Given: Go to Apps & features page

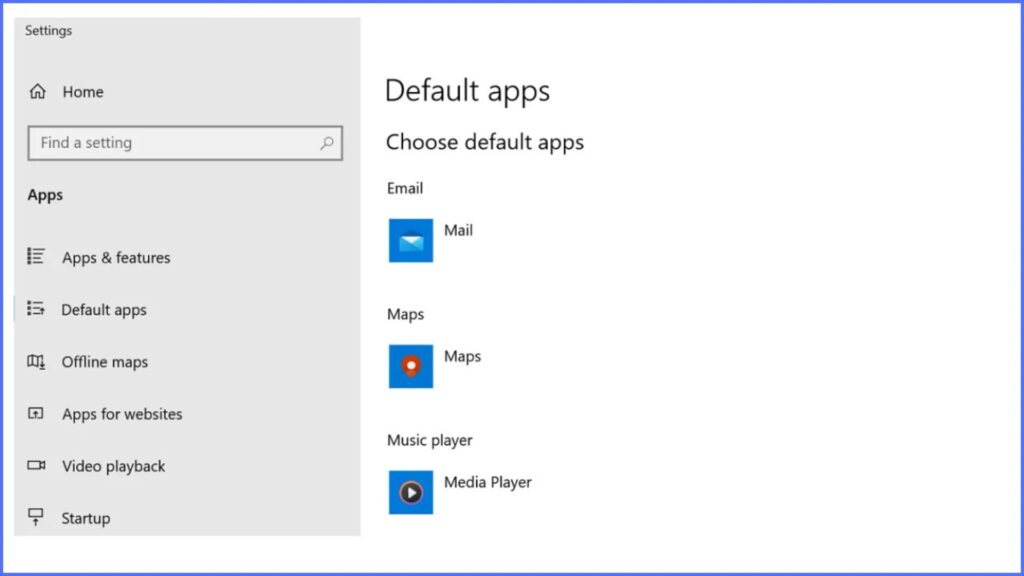Looking at the screenshot, I should point(116,258).
